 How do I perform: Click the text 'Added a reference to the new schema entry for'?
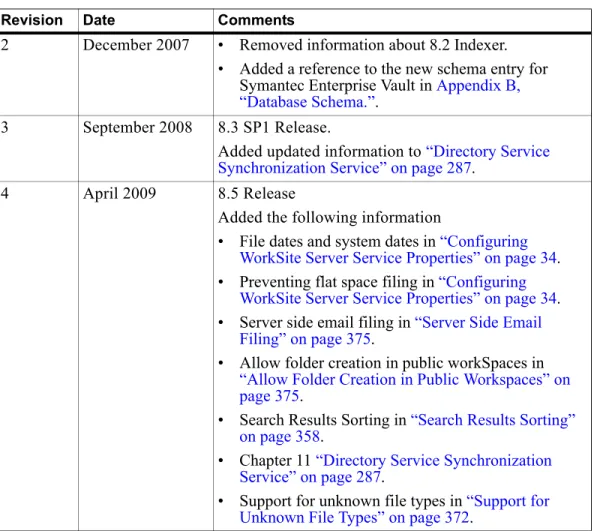click(x=394, y=69)
